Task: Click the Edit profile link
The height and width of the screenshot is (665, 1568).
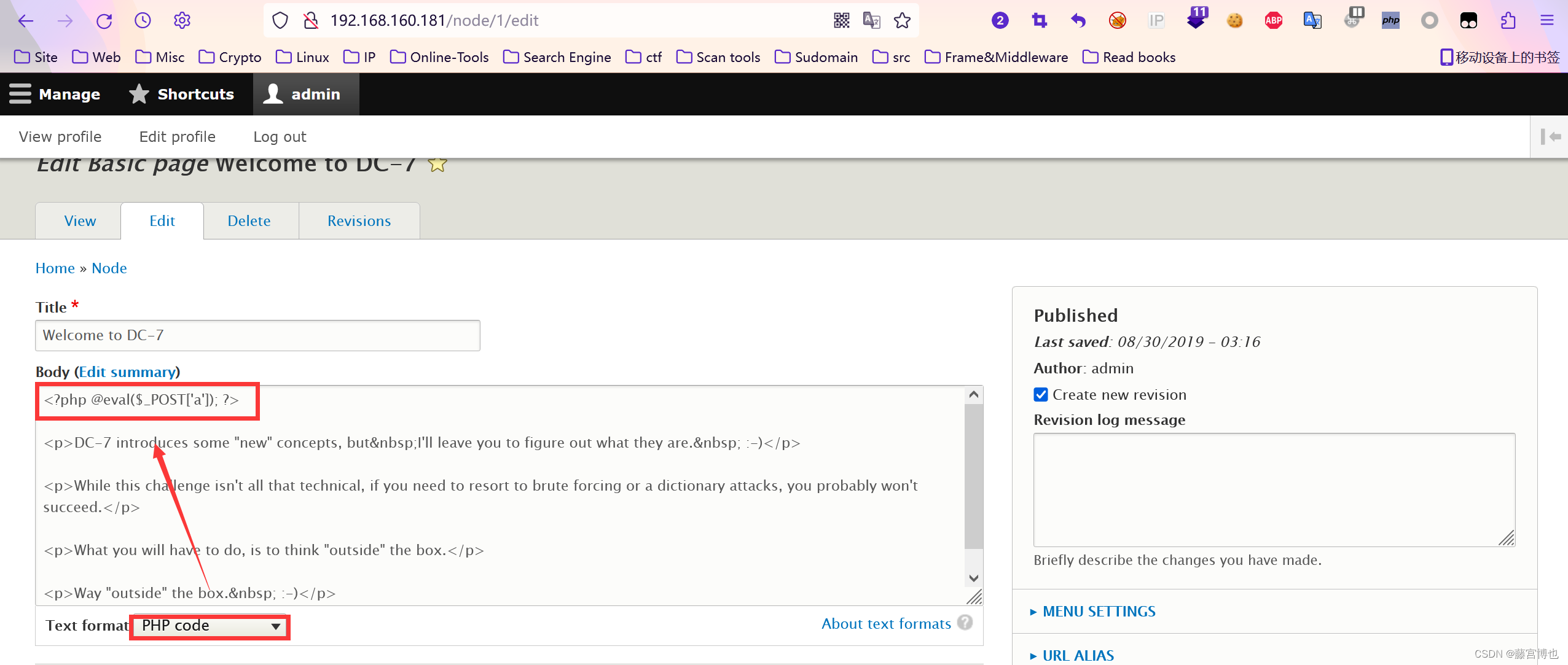Action: (x=178, y=137)
